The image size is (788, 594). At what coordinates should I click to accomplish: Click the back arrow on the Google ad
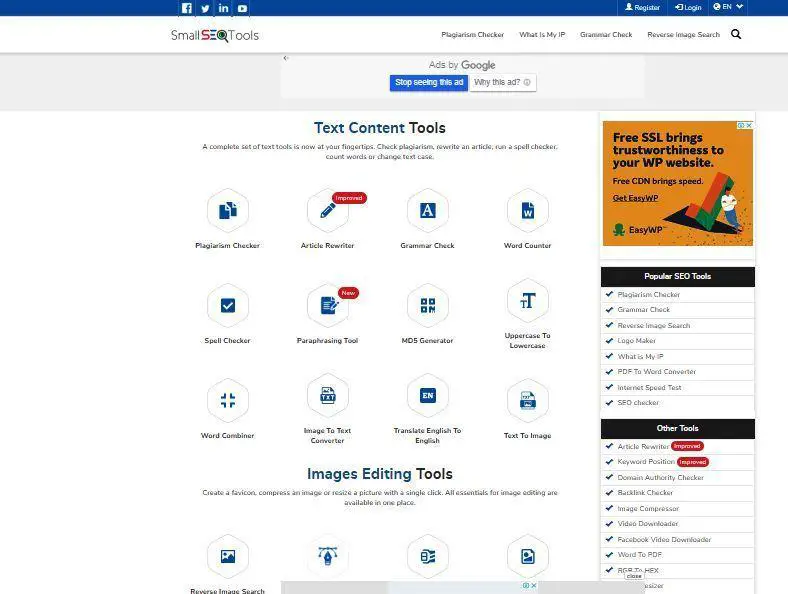coord(286,58)
